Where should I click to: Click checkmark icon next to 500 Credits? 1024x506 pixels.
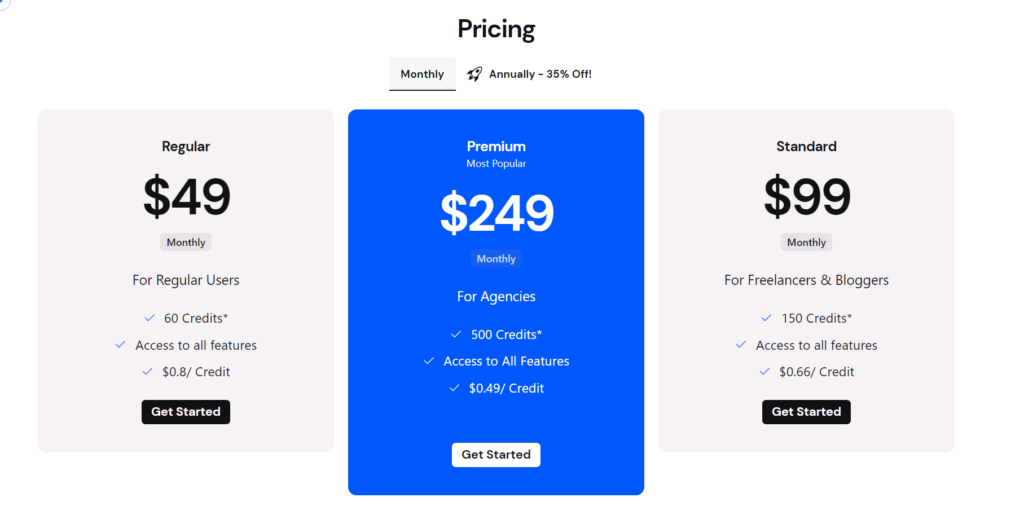point(456,334)
